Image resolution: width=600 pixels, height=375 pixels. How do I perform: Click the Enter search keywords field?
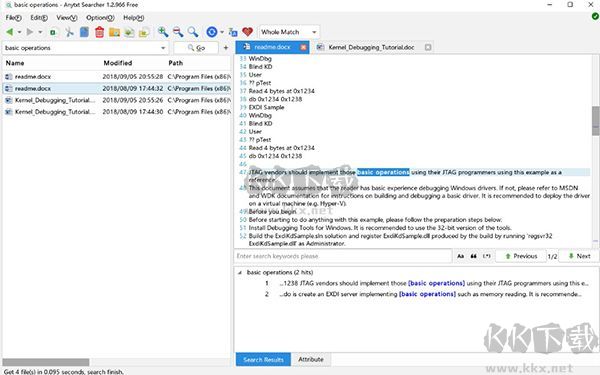[x=343, y=256]
